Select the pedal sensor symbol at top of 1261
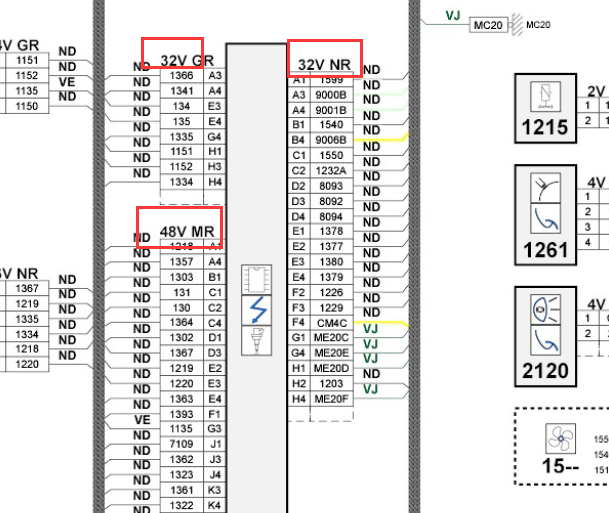Screen dimensions: 609x513 [545, 188]
